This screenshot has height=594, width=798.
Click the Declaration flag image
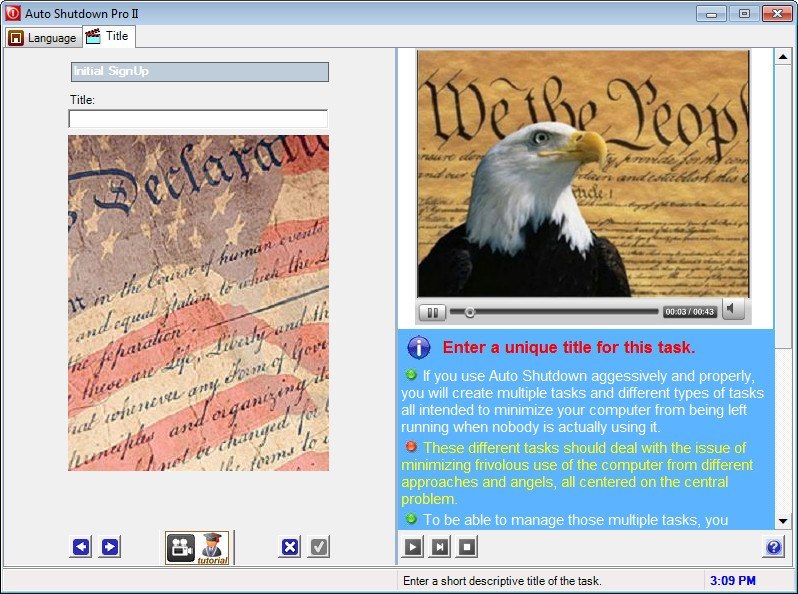tap(198, 302)
